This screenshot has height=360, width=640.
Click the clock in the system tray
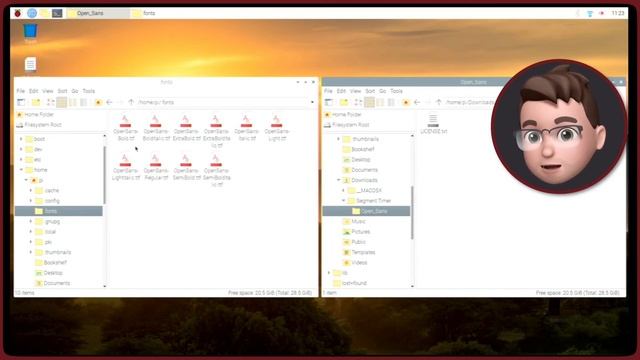tap(618, 13)
